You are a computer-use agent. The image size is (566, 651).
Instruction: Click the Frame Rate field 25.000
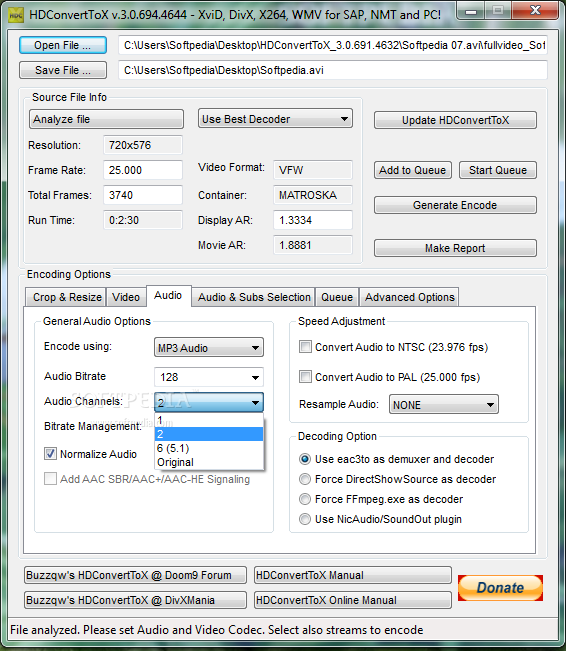pos(143,170)
